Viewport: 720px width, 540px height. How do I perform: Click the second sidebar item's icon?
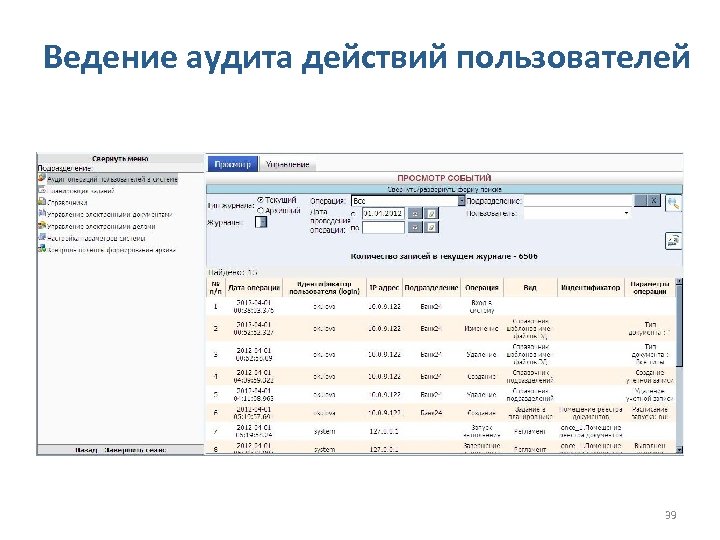pos(42,190)
